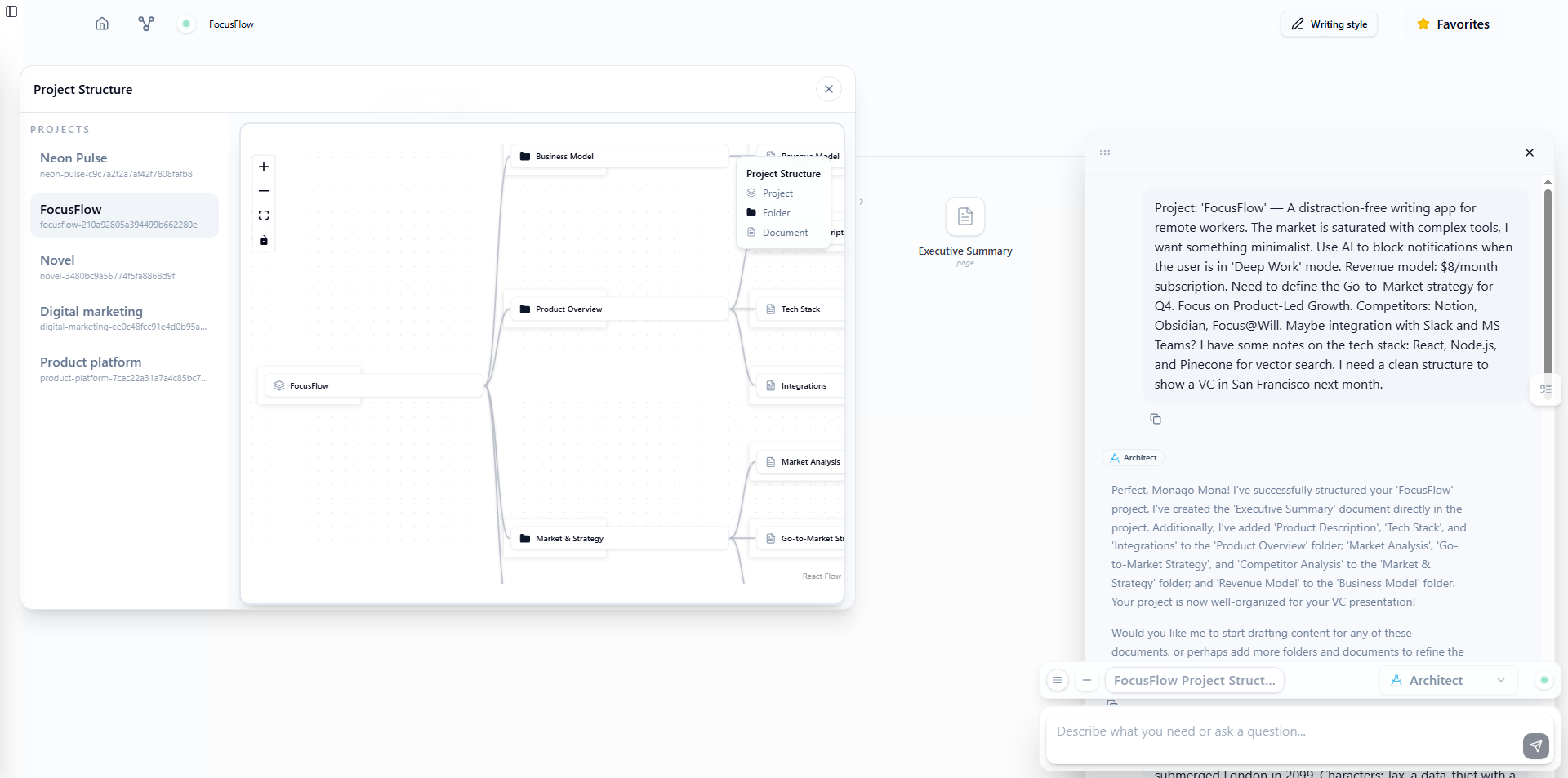This screenshot has width=1568, height=778.
Task: Open the Executive Summary page icon
Action: 965,216
